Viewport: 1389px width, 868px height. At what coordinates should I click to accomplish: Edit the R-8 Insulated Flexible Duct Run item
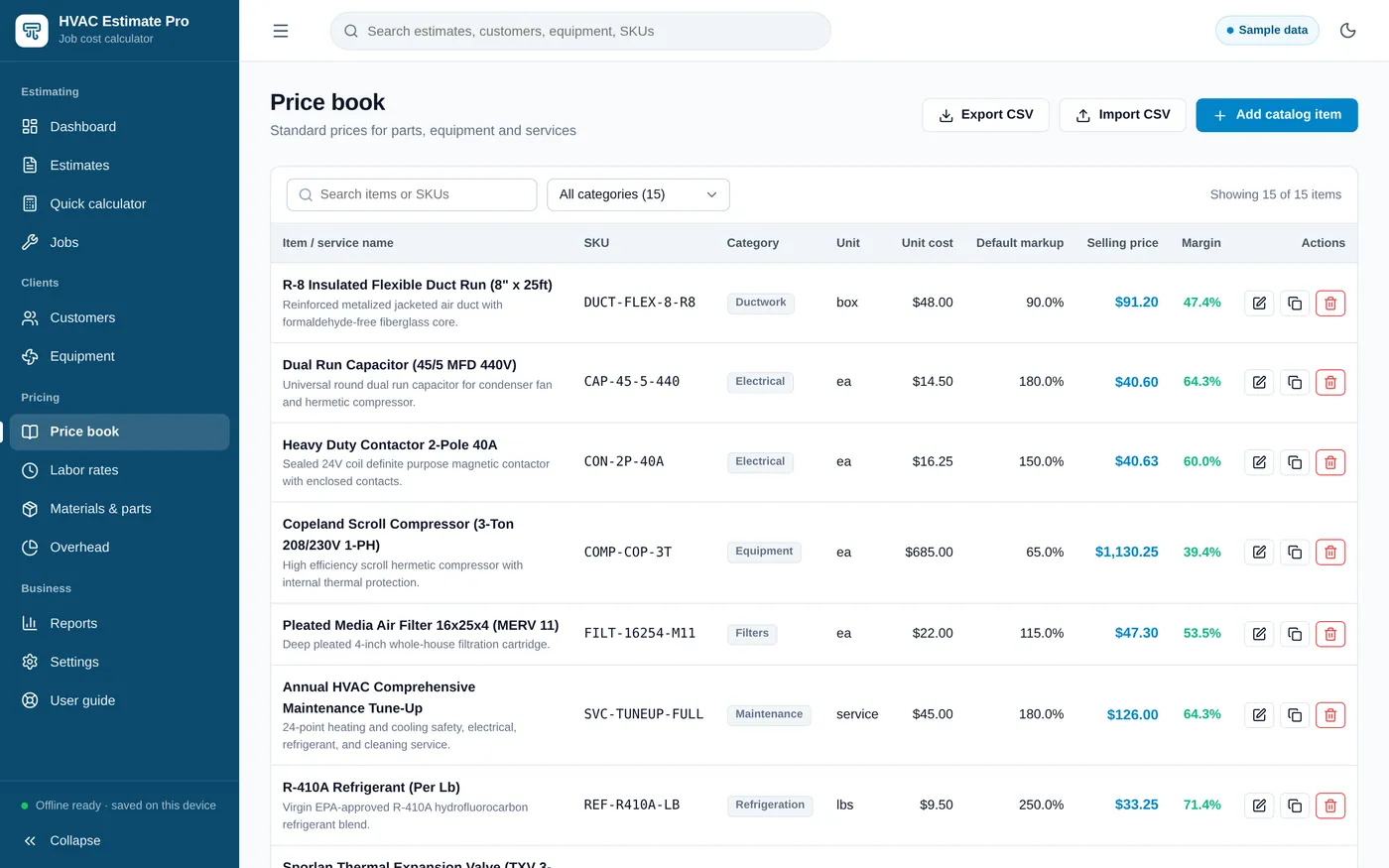coord(1259,303)
